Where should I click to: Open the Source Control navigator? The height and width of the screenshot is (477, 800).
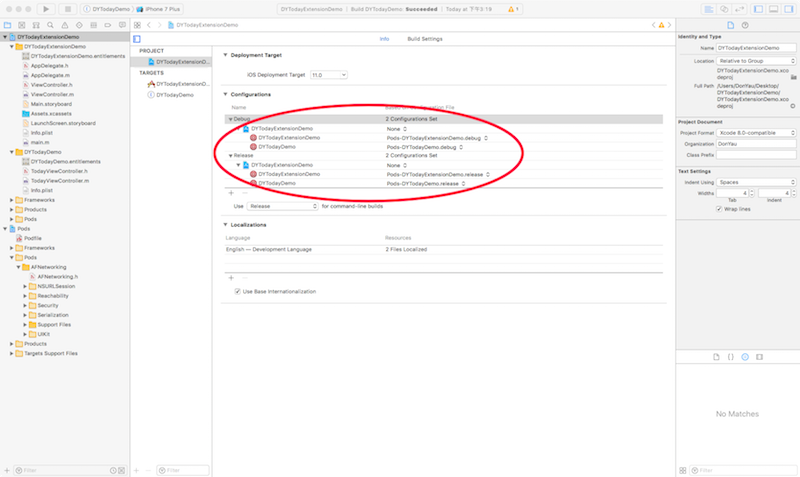pyautogui.click(x=22, y=25)
